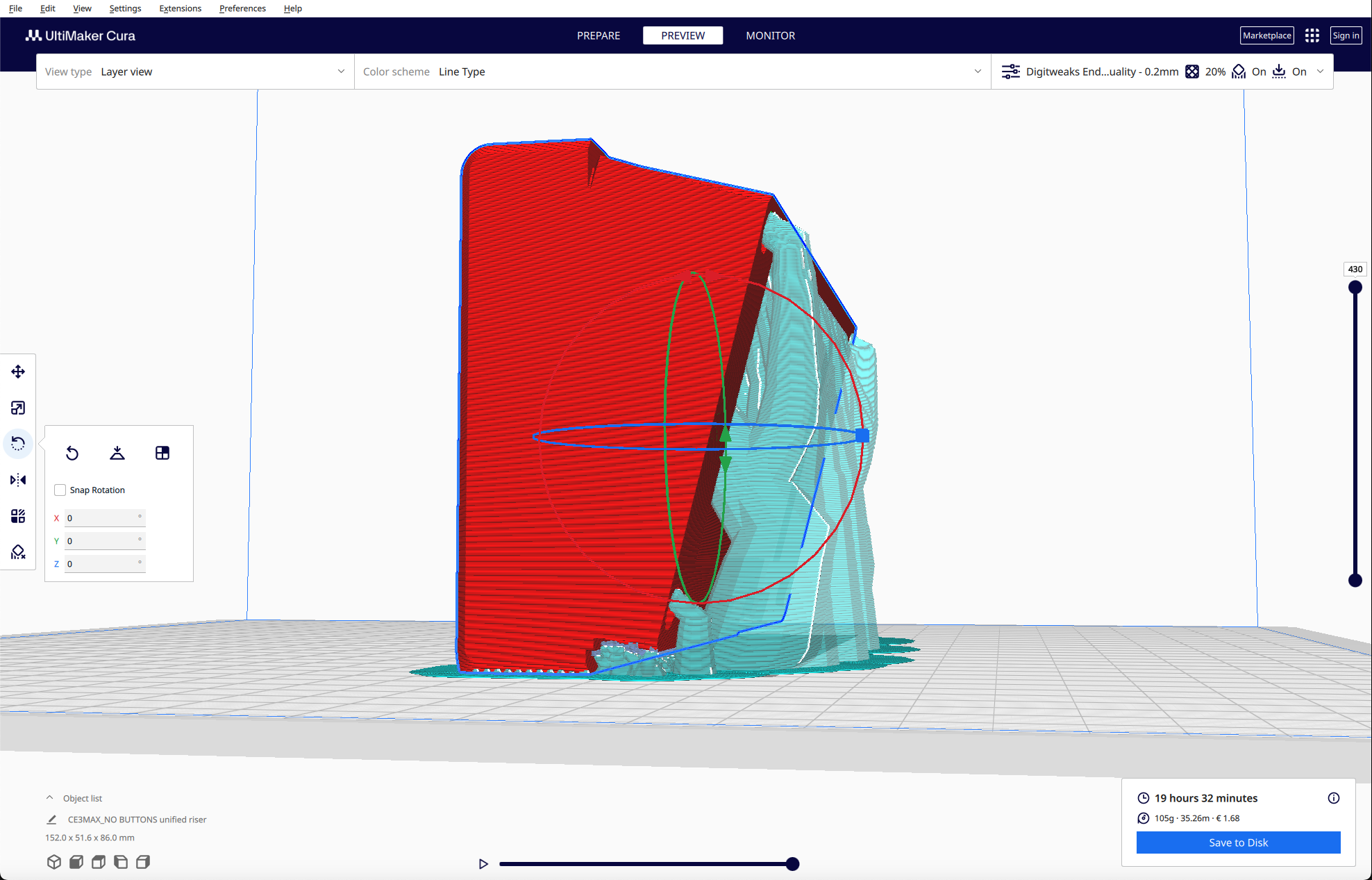
Task: Open the Extensions menu
Action: [x=180, y=8]
